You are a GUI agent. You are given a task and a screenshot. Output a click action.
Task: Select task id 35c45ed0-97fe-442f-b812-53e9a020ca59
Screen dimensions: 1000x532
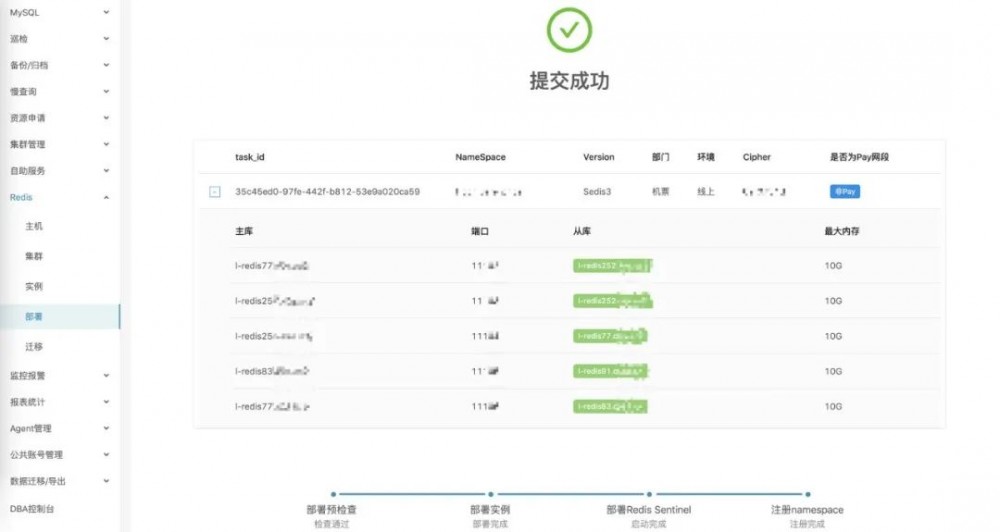coord(327,191)
